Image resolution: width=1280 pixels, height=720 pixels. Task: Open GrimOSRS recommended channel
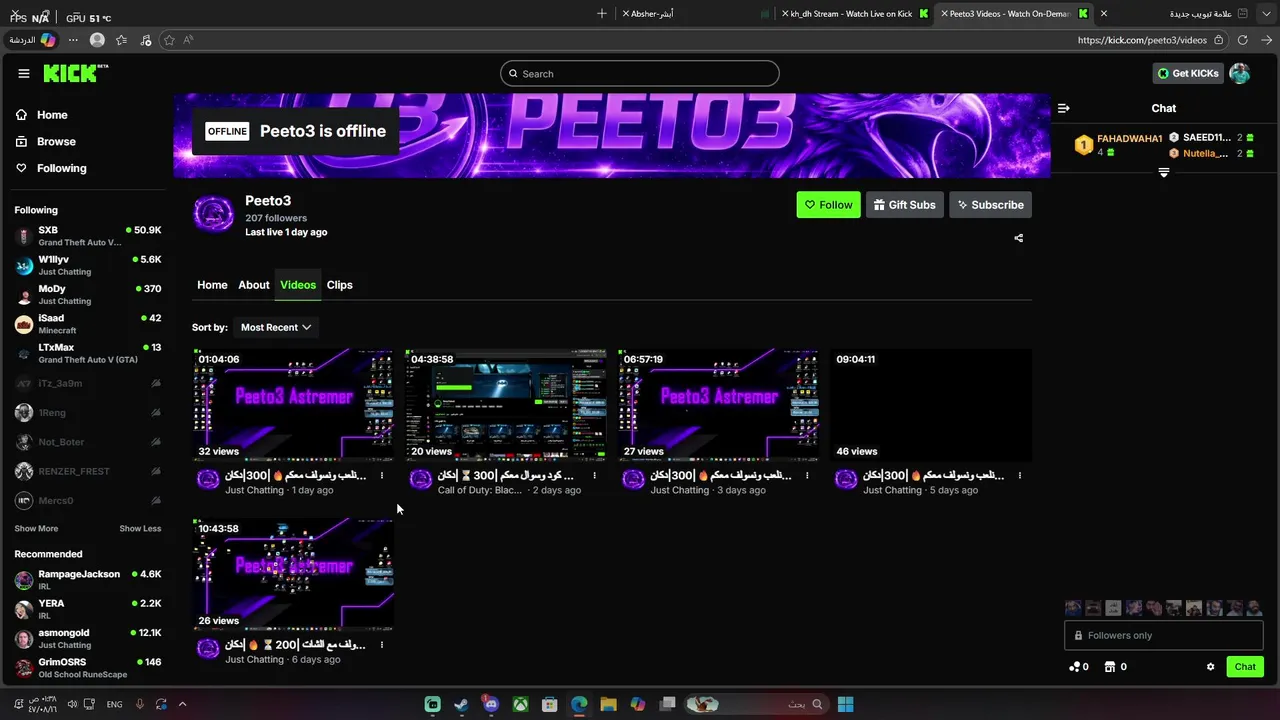[x=88, y=668]
